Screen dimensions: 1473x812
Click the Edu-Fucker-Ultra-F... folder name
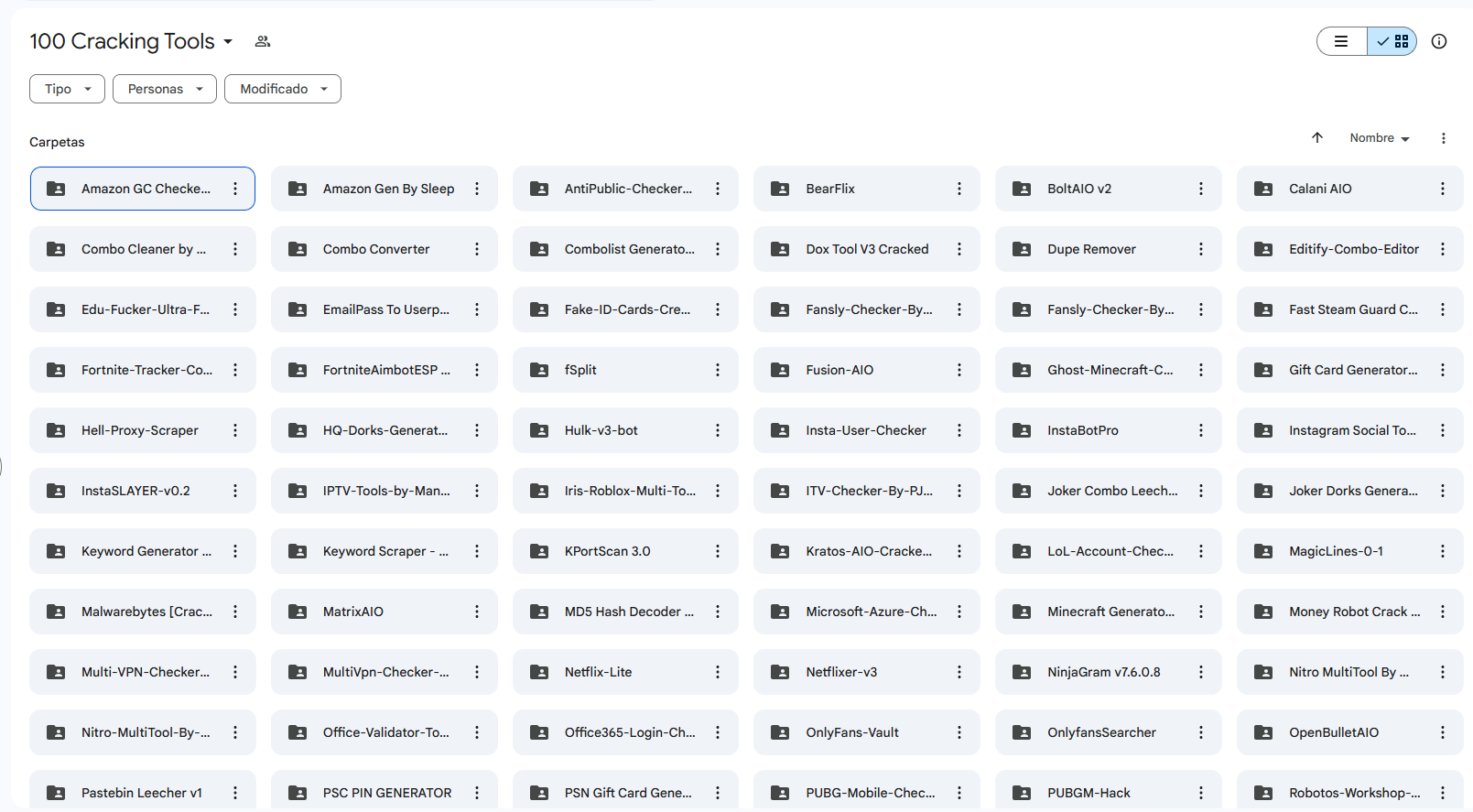click(146, 309)
